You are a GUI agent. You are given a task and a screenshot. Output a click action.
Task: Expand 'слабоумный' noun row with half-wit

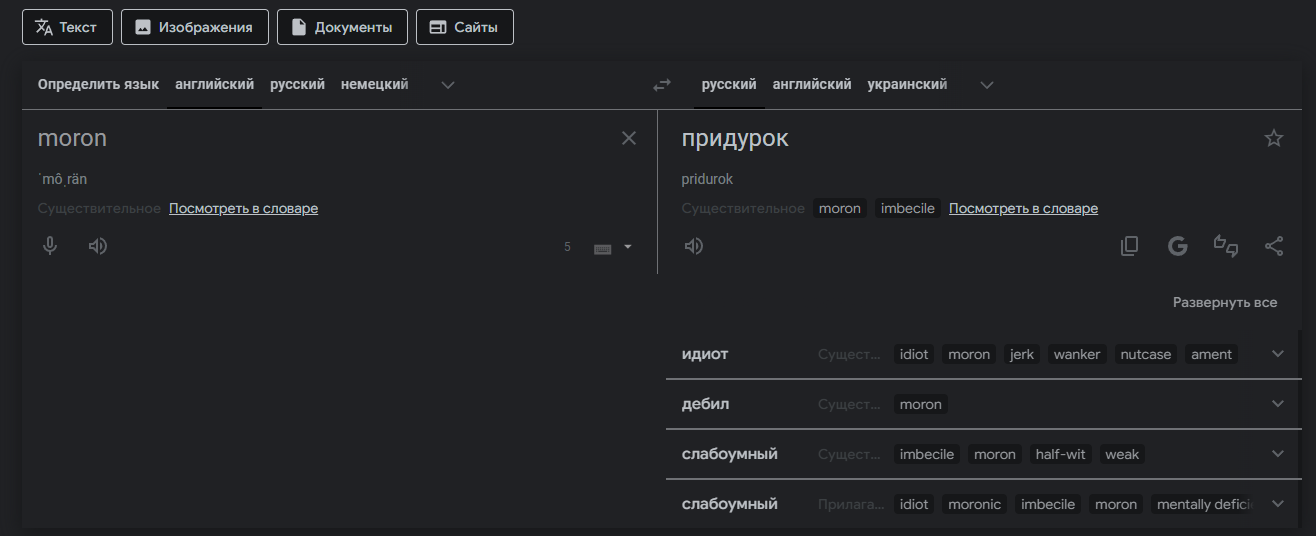tap(1278, 454)
